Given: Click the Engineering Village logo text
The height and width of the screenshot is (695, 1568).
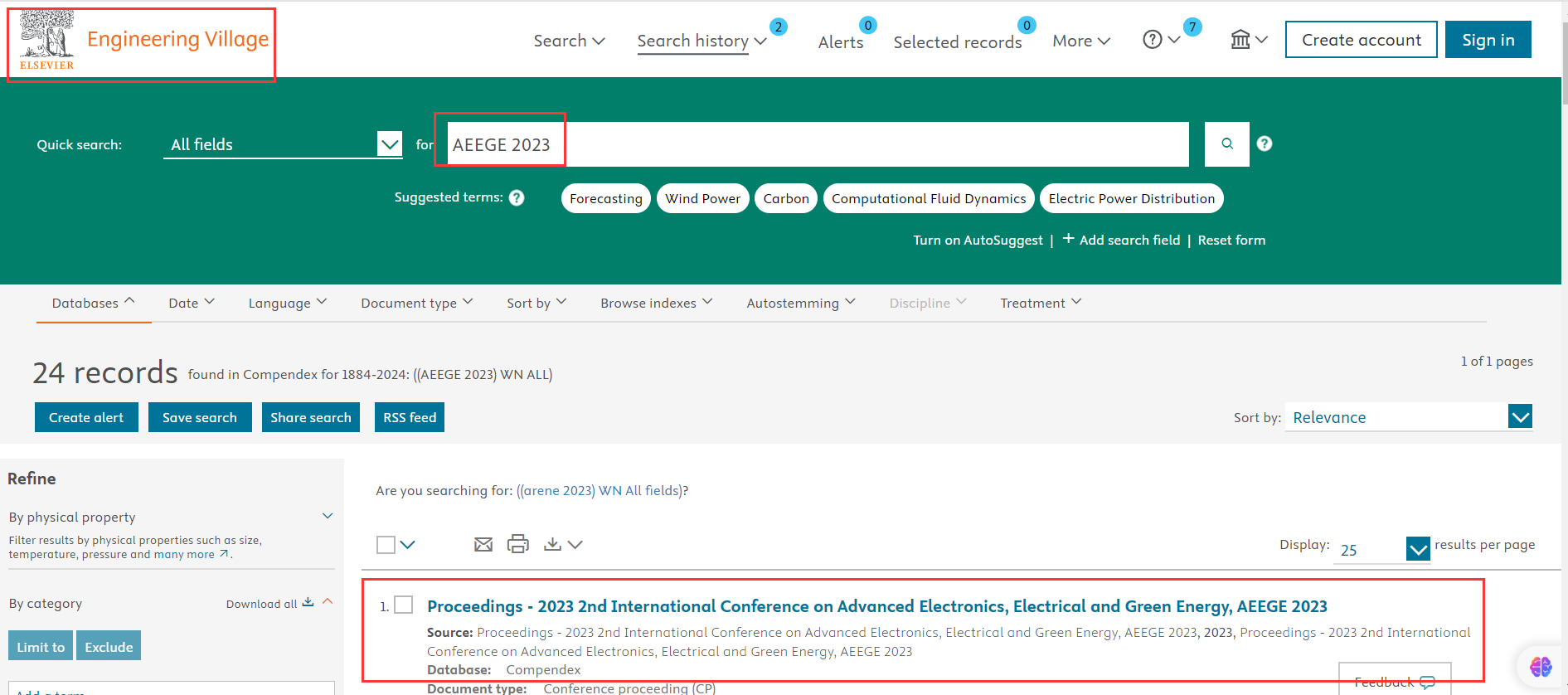Looking at the screenshot, I should click(x=177, y=39).
